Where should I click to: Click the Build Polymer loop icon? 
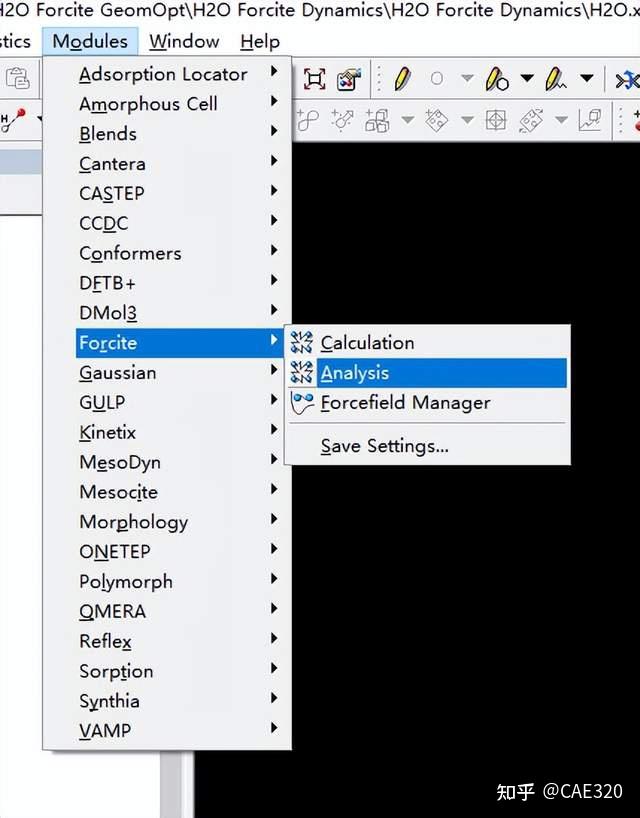(307, 121)
